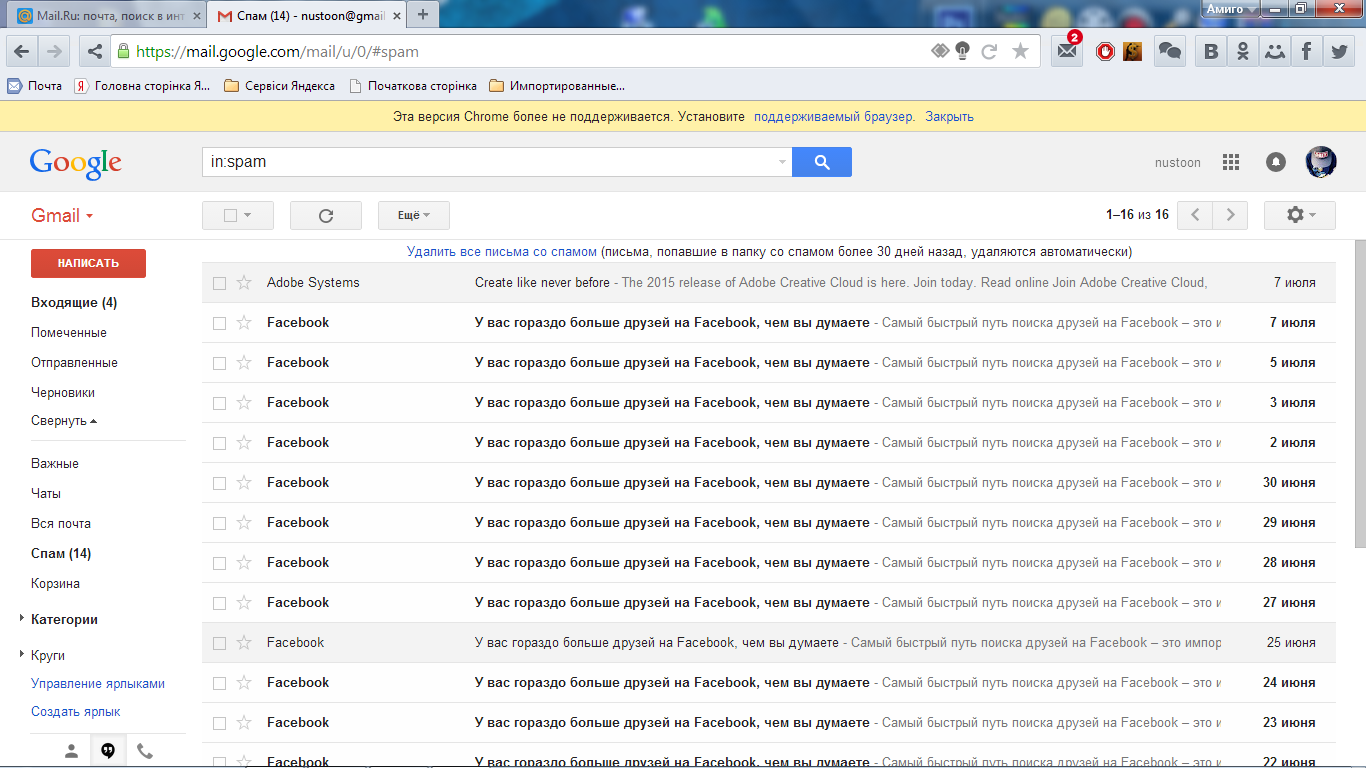Viewport: 1366px width, 768px height.
Task: Click the lightbulb icon in the address bar
Action: (963, 51)
